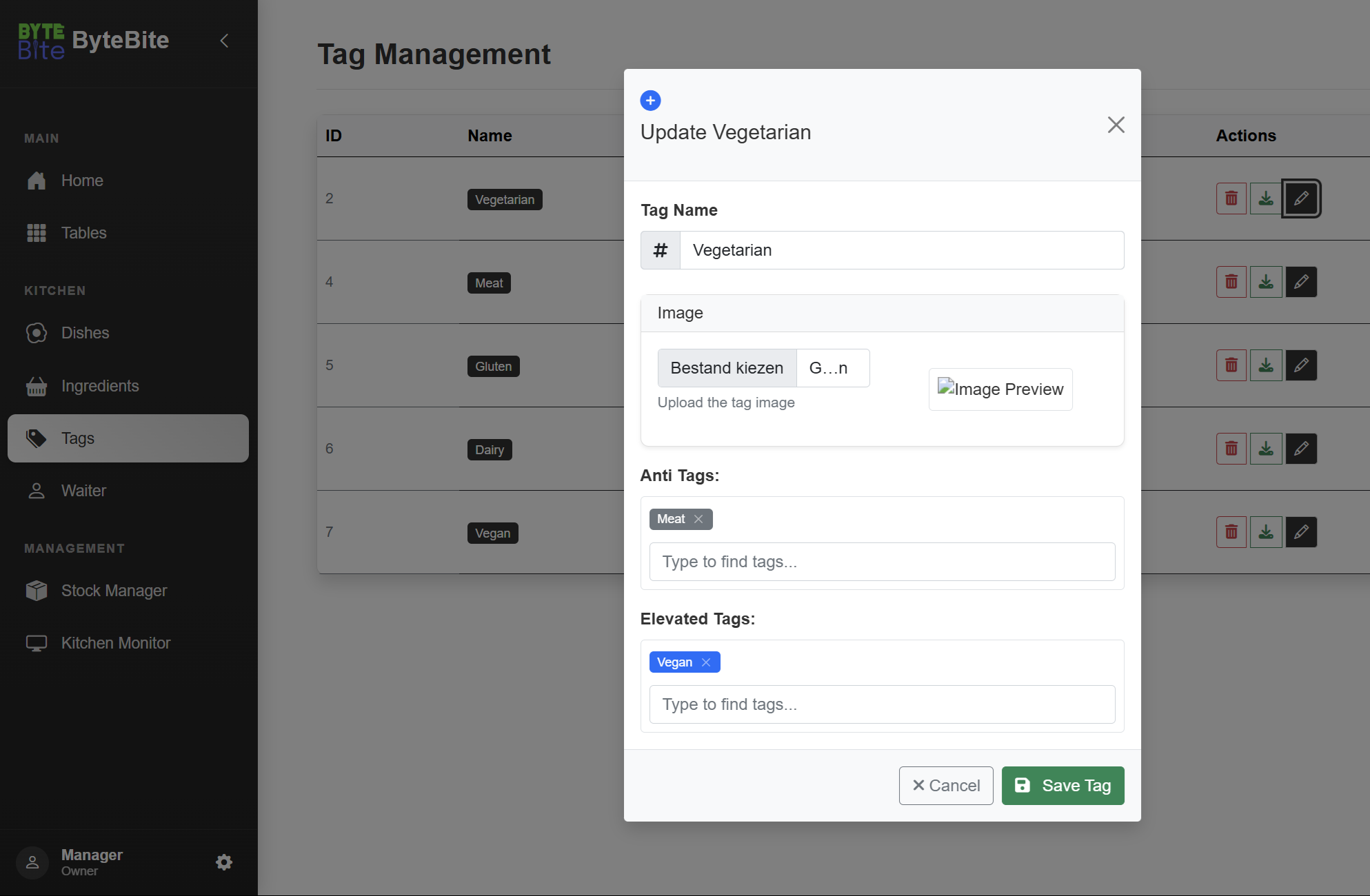
Task: Open the Kitchen Monitor page
Action: click(x=115, y=643)
